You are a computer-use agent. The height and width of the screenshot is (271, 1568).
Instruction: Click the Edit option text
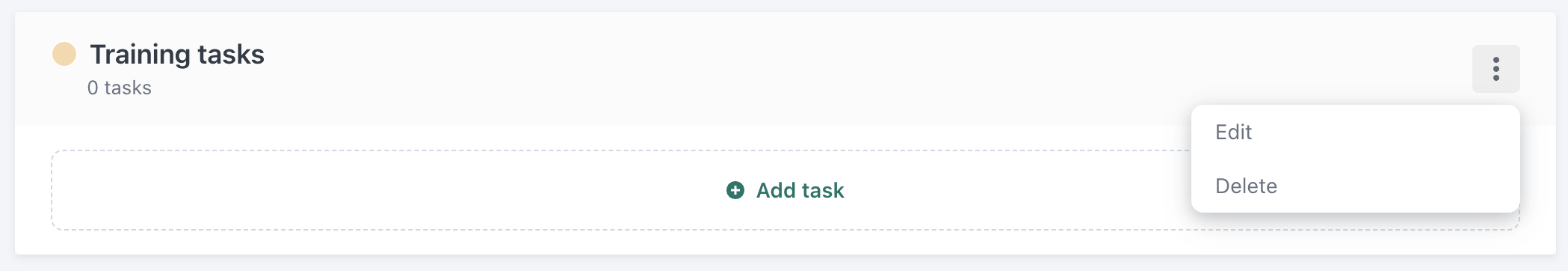pos(1233,133)
